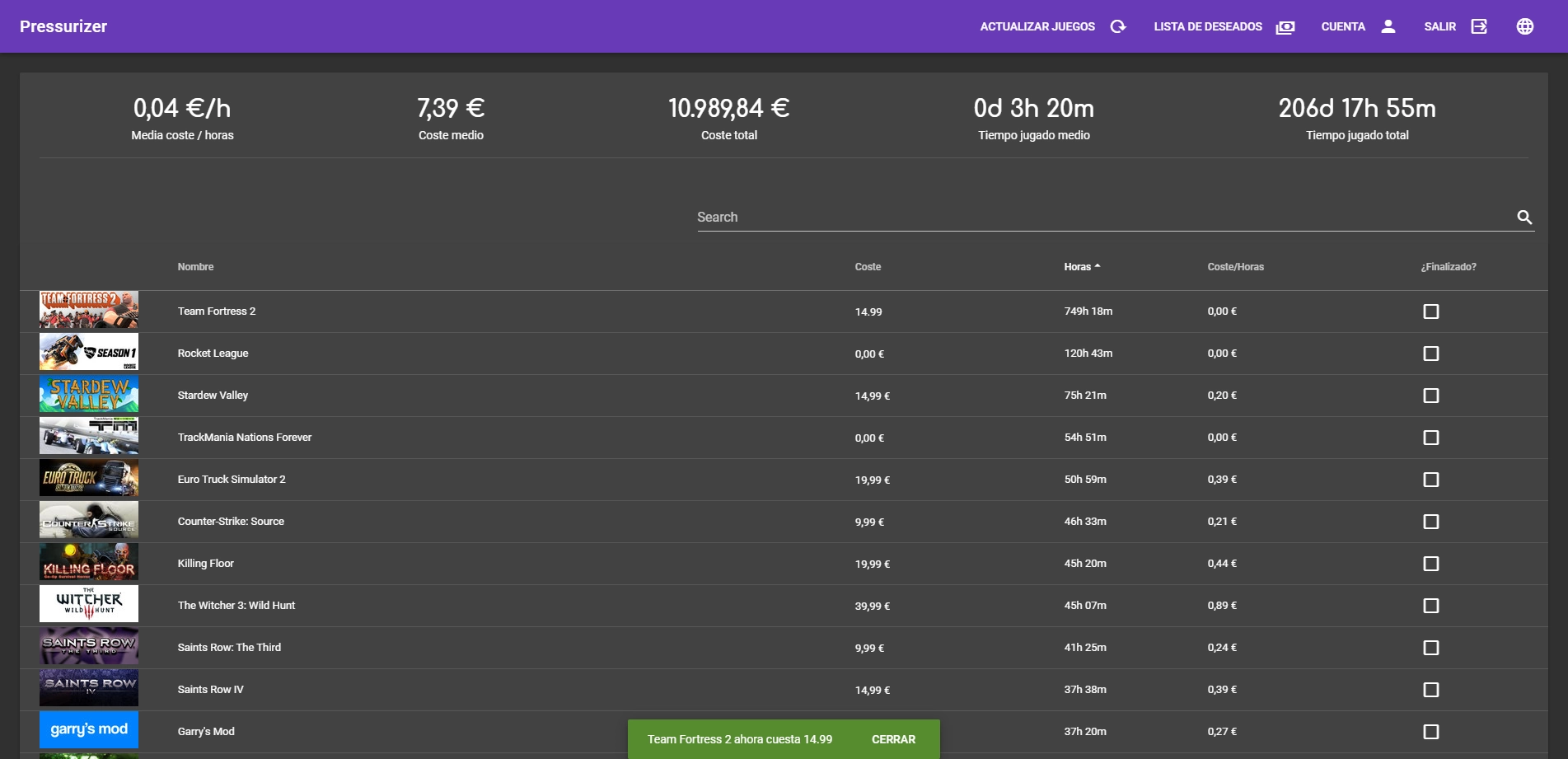
Task: Click cost per hour 0,89 €
Action: point(1222,606)
